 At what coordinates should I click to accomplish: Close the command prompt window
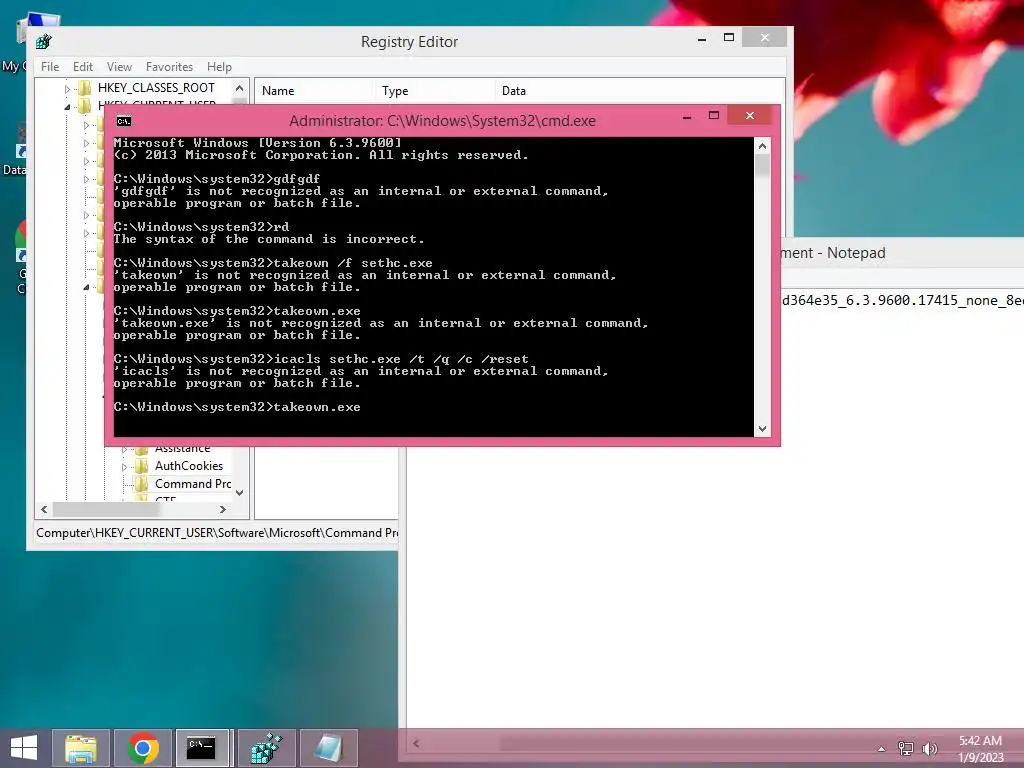(750, 116)
